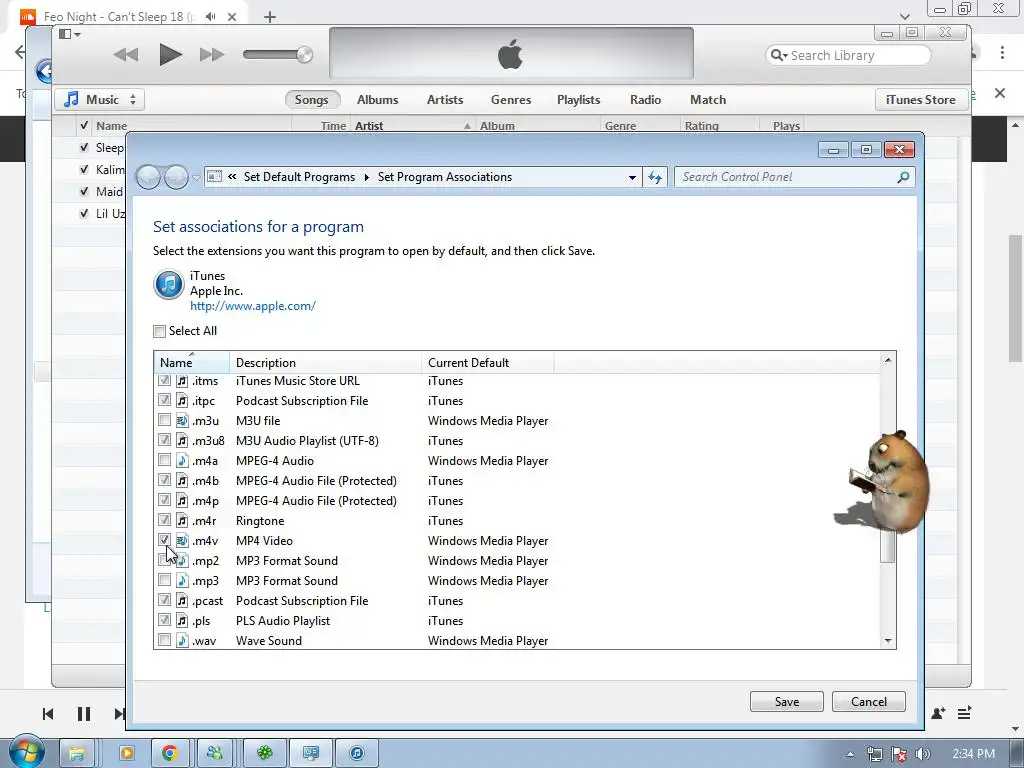Open the Radio tab in iTunes
Screen dimensions: 1024x768
[x=645, y=100]
